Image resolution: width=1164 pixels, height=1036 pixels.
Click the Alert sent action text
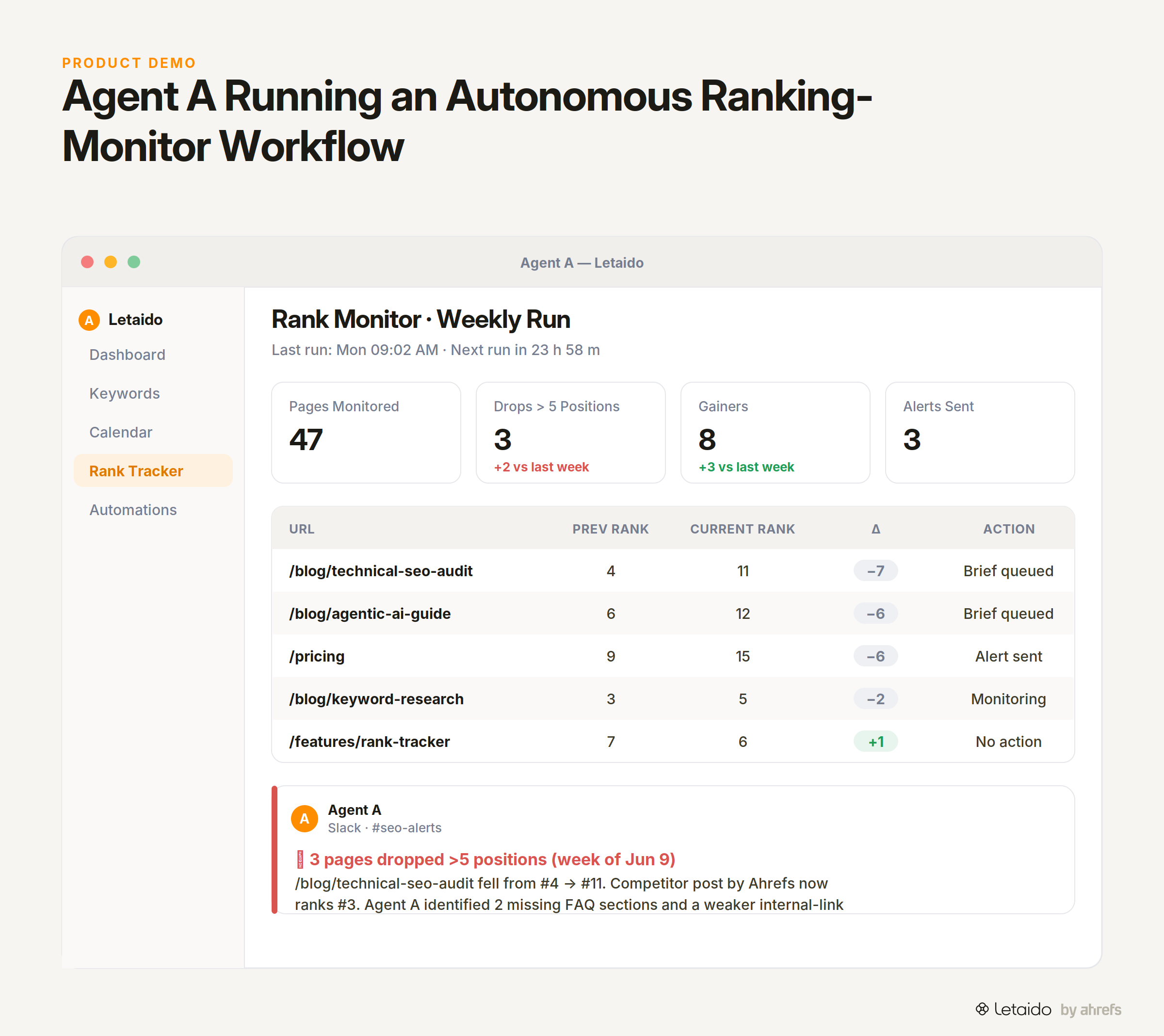1008,656
